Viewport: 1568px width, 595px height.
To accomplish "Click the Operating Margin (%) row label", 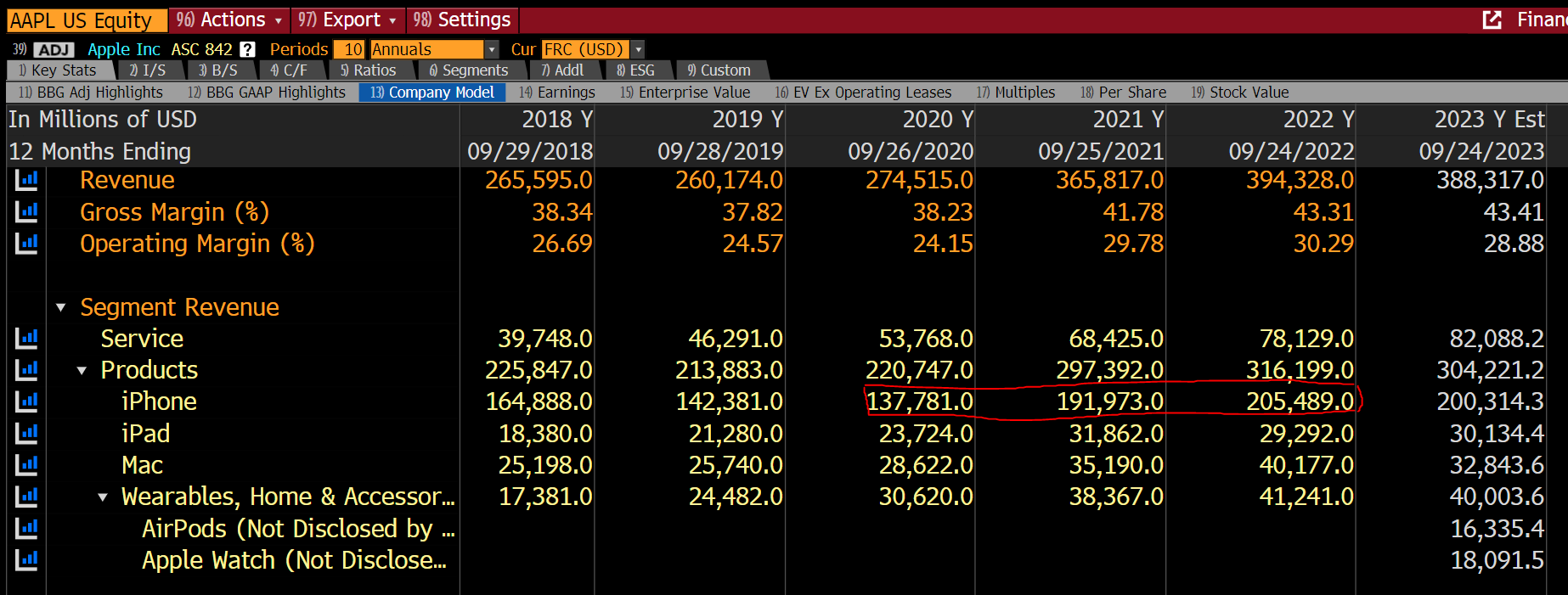I will coord(197,244).
